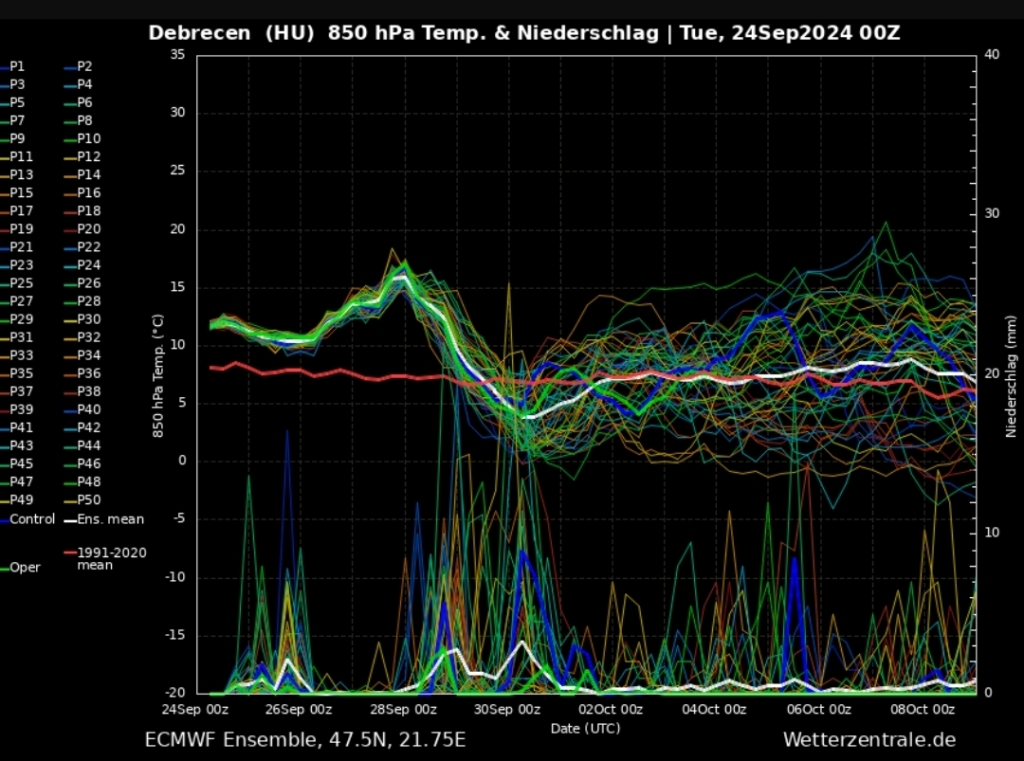Viewport: 1024px width, 761px height.
Task: Click the 30Sep 00z date label
Action: [x=508, y=710]
